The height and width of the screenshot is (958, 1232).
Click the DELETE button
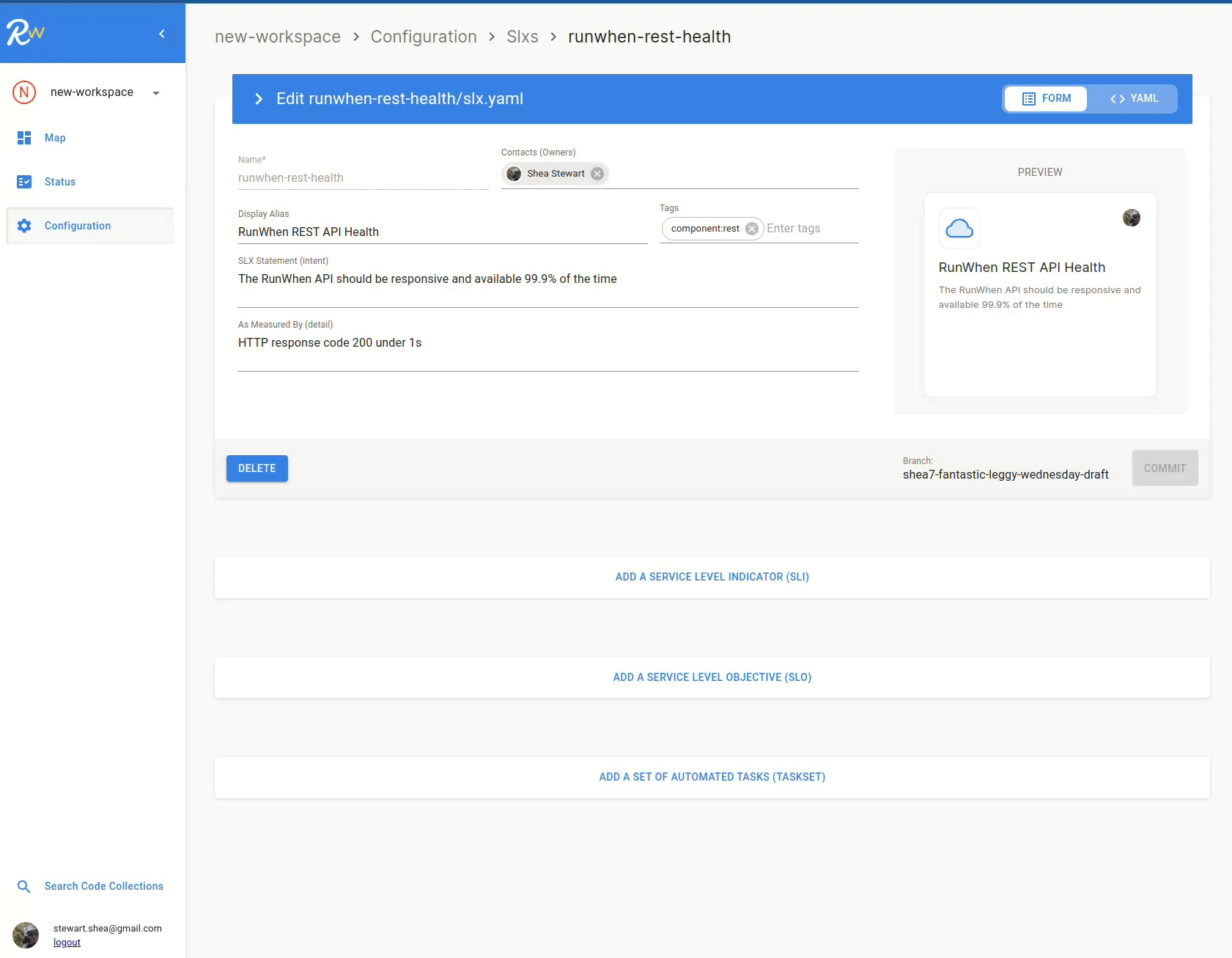click(257, 468)
